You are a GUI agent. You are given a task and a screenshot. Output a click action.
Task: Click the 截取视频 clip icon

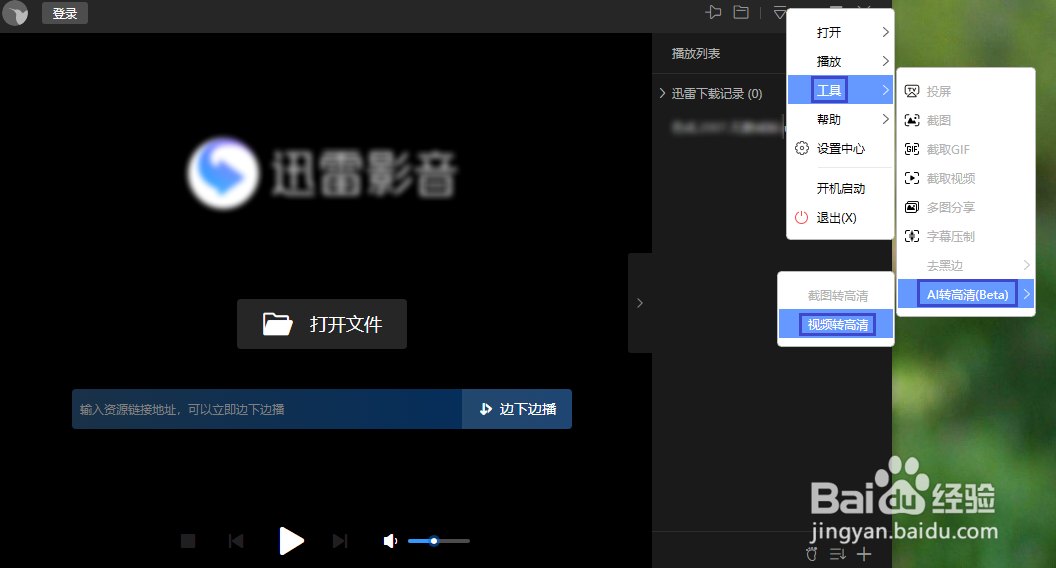[x=912, y=178]
